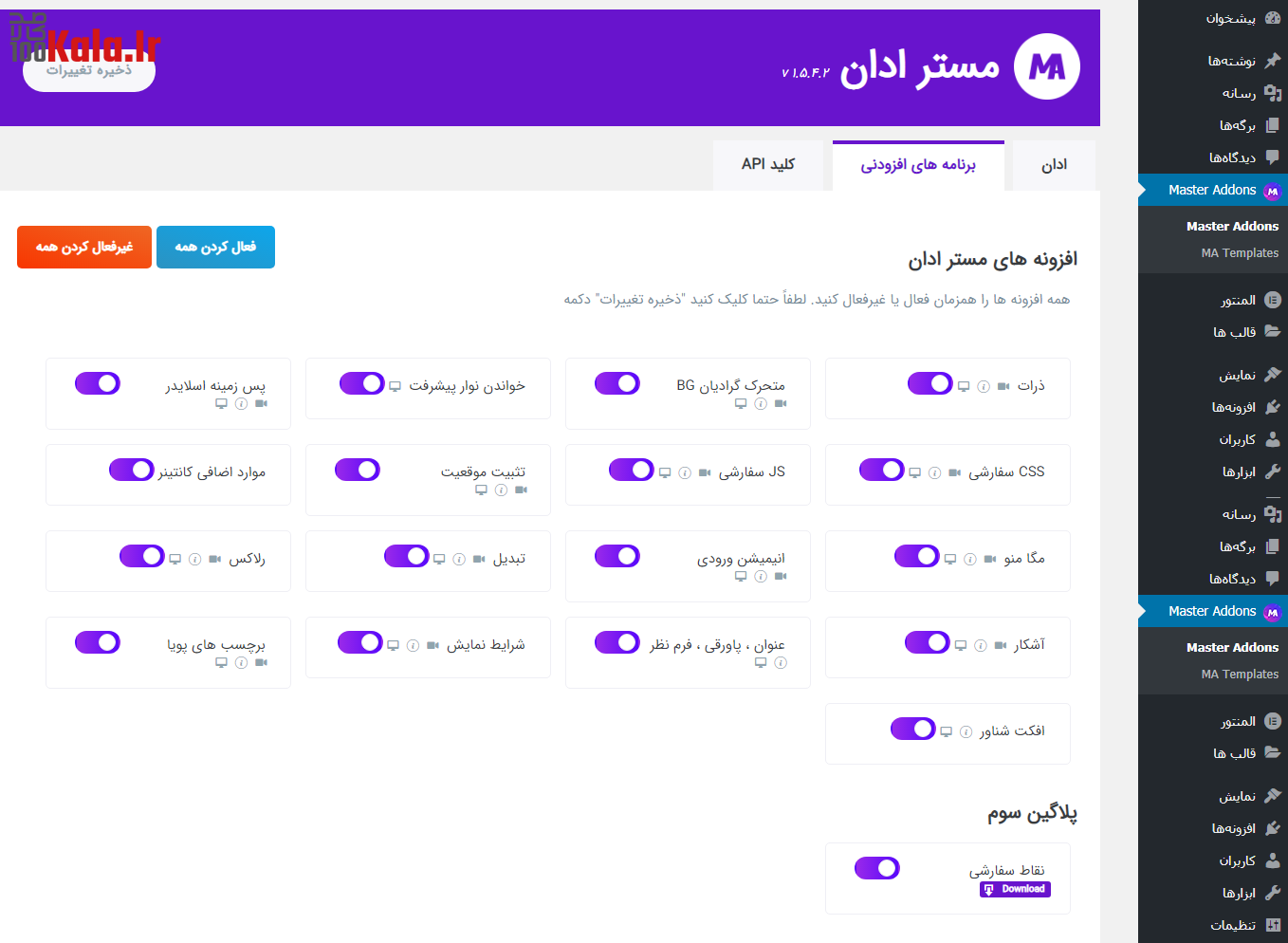Click the round MA logo in header
The image size is (1288, 943).
point(1046,66)
